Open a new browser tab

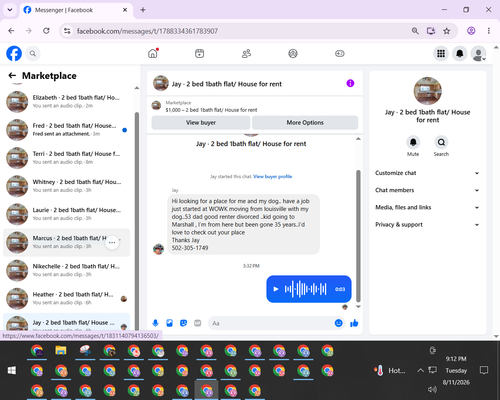tap(143, 10)
